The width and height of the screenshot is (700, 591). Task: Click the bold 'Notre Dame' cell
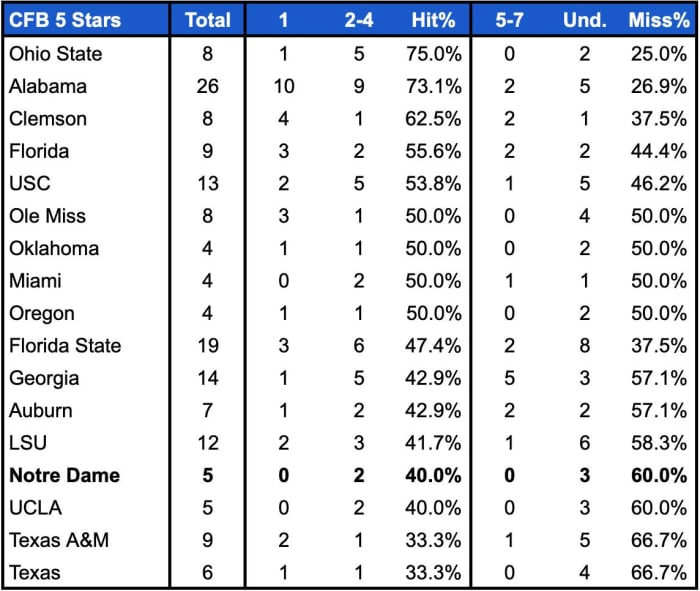[x=65, y=475]
